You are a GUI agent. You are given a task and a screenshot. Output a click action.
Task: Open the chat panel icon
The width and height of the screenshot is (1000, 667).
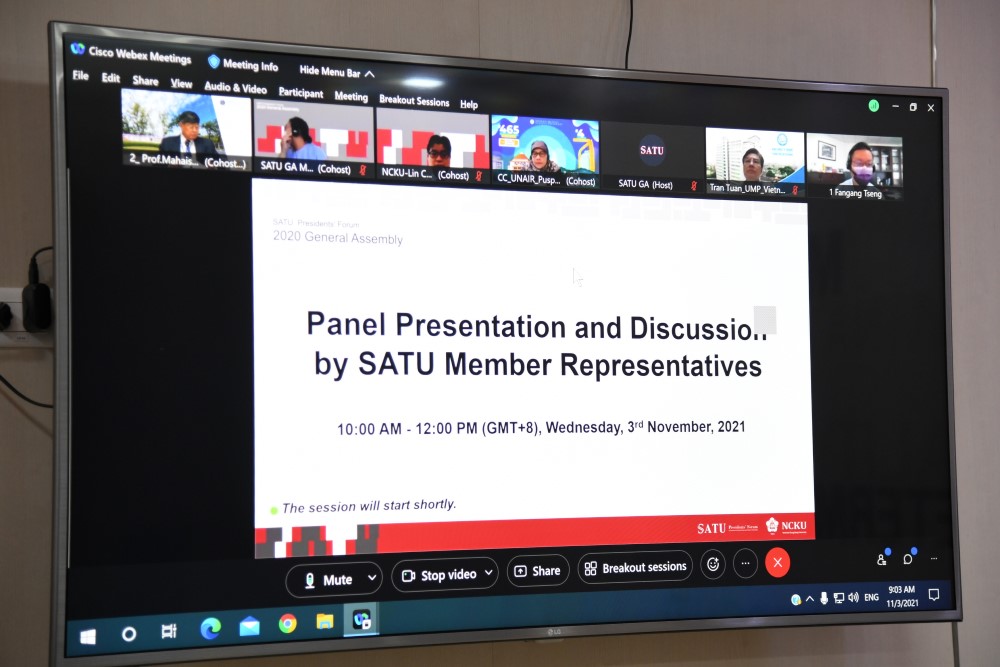(909, 558)
